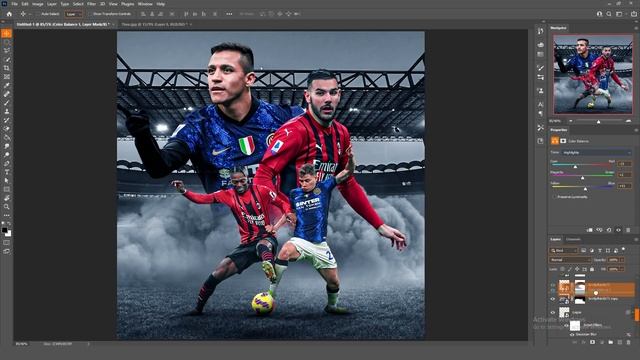Toggle visibility of the copy adjustment layer

(553, 299)
